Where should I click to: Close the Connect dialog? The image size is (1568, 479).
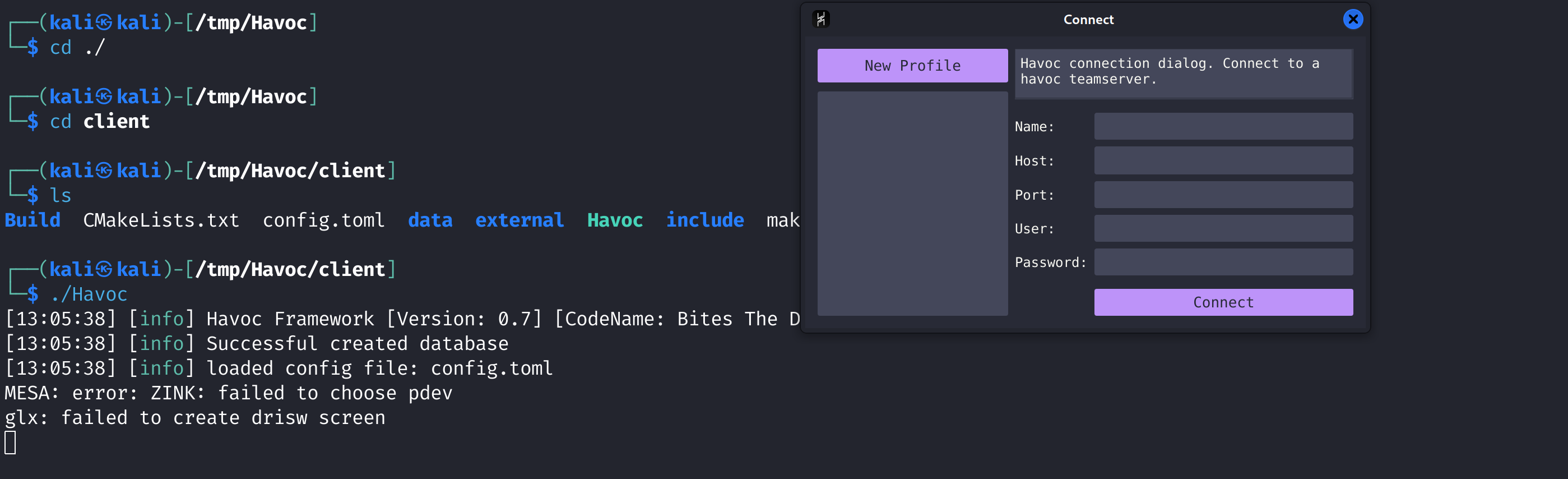tap(1352, 19)
